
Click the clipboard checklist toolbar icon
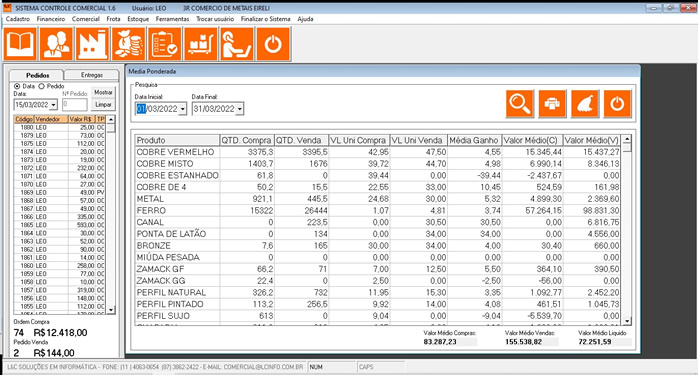pyautogui.click(x=165, y=44)
